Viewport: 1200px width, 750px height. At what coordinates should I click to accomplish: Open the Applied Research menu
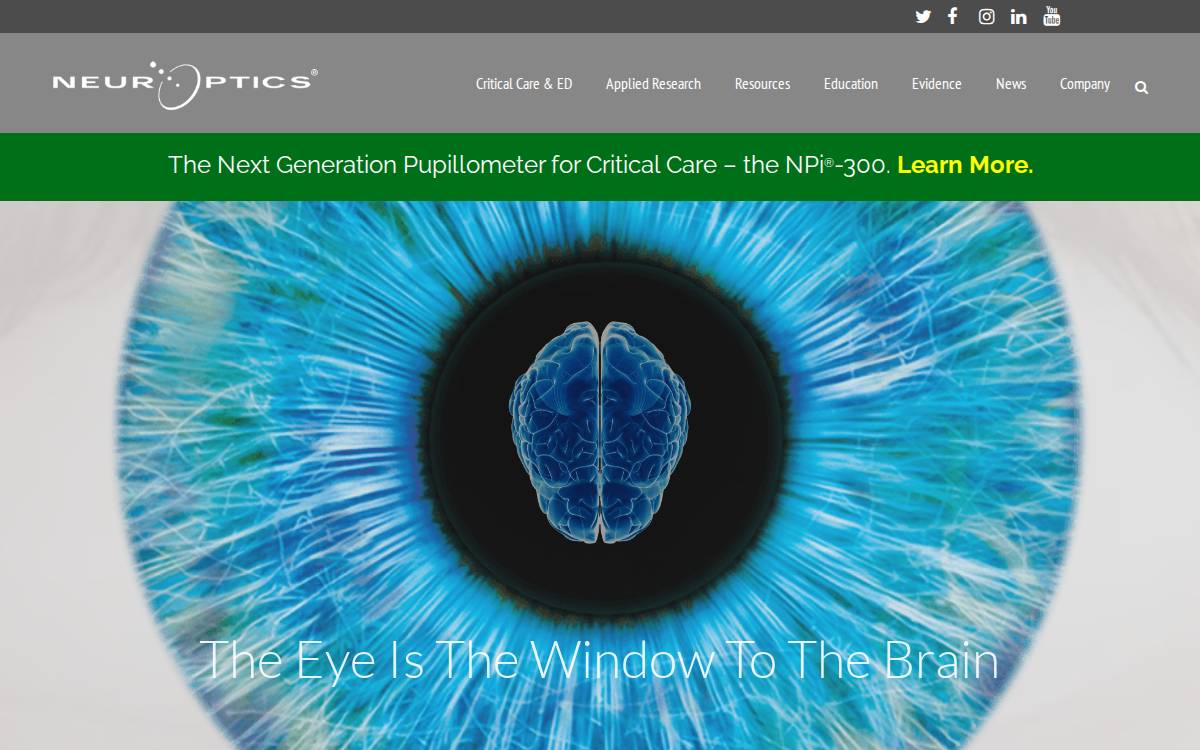[653, 84]
